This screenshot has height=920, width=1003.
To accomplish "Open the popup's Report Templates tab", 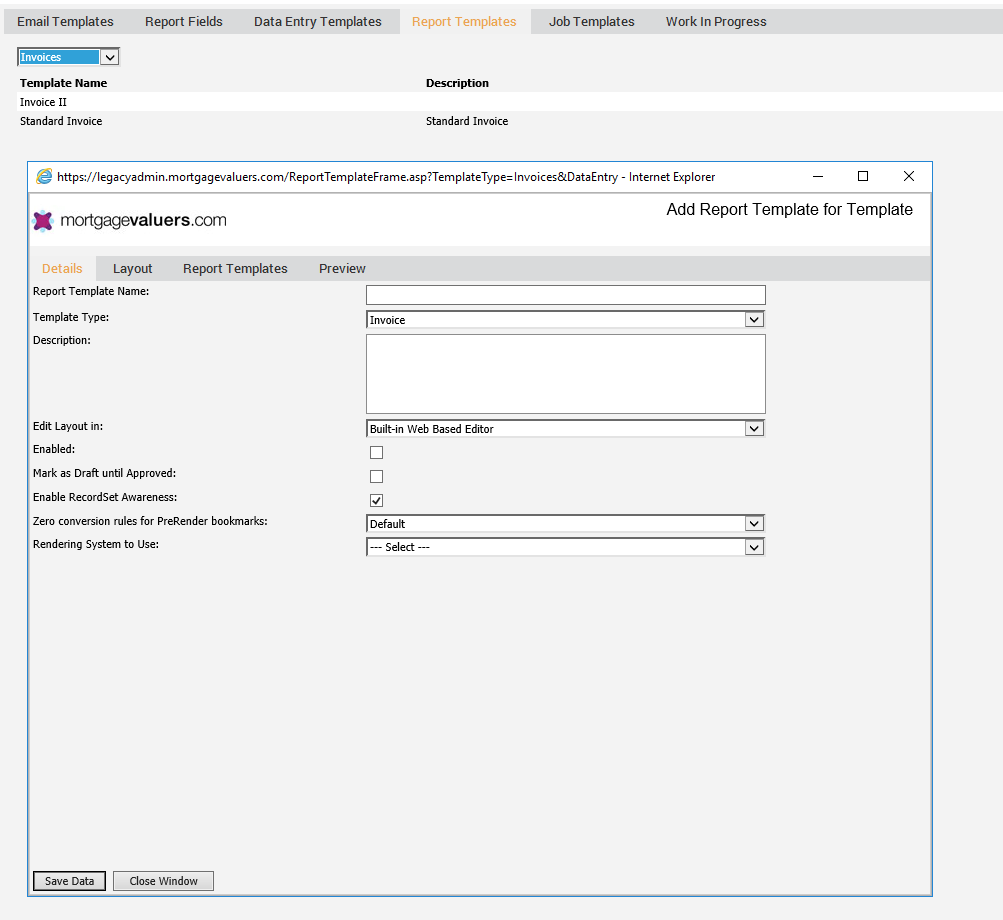I will pyautogui.click(x=235, y=269).
